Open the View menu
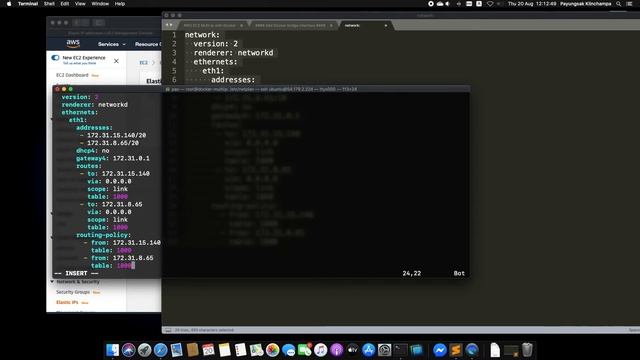Viewport: 640px width, 360px height. point(80,4)
